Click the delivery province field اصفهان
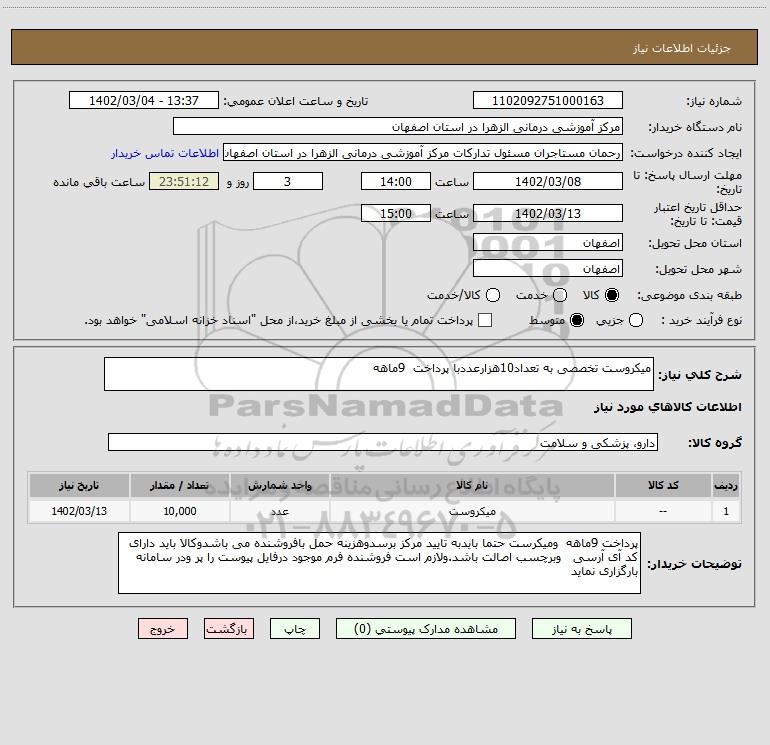Image resolution: width=770 pixels, height=745 pixels. [548, 243]
